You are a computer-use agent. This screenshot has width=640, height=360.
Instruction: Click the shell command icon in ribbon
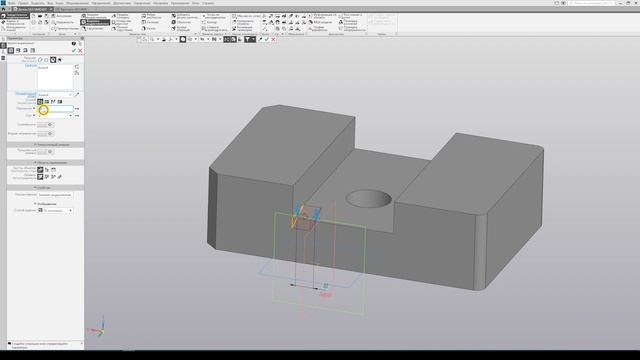pos(174,22)
